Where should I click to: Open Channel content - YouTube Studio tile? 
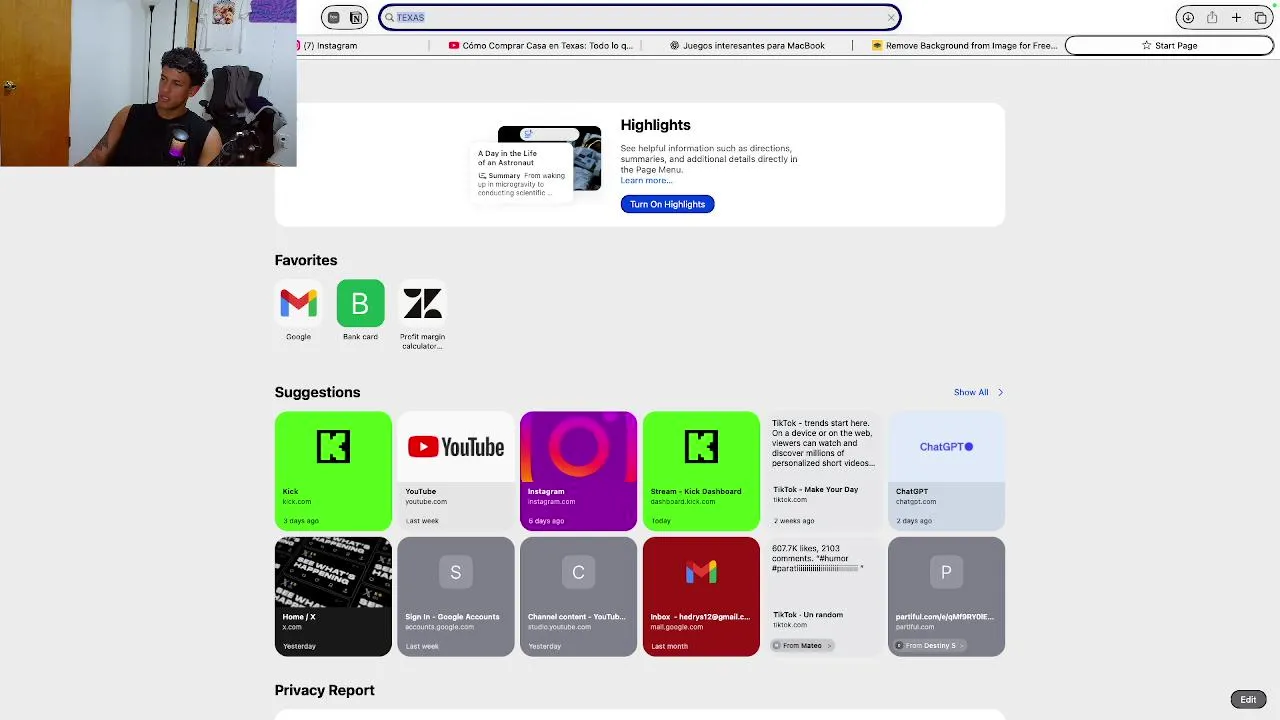[578, 596]
